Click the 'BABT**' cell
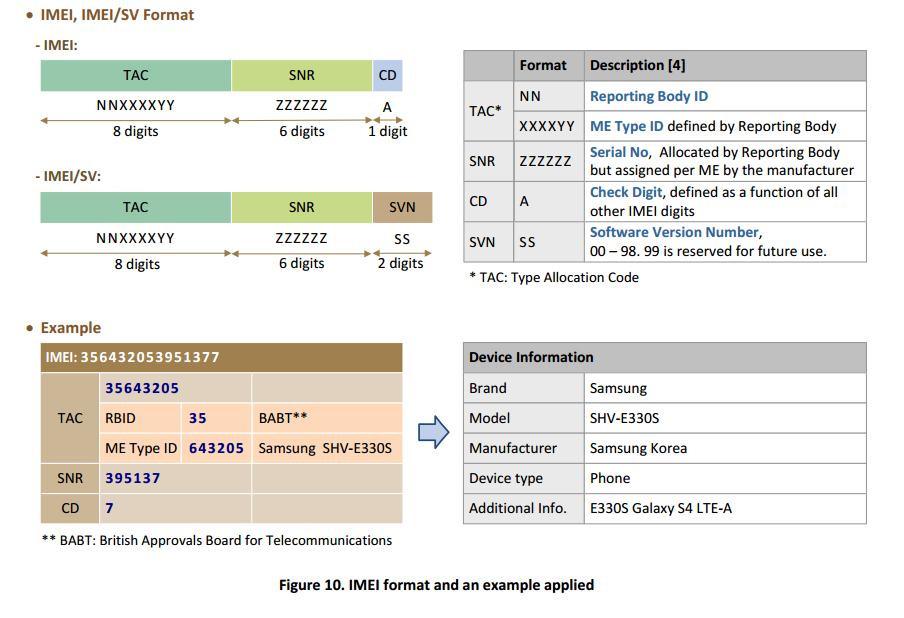 (327, 419)
